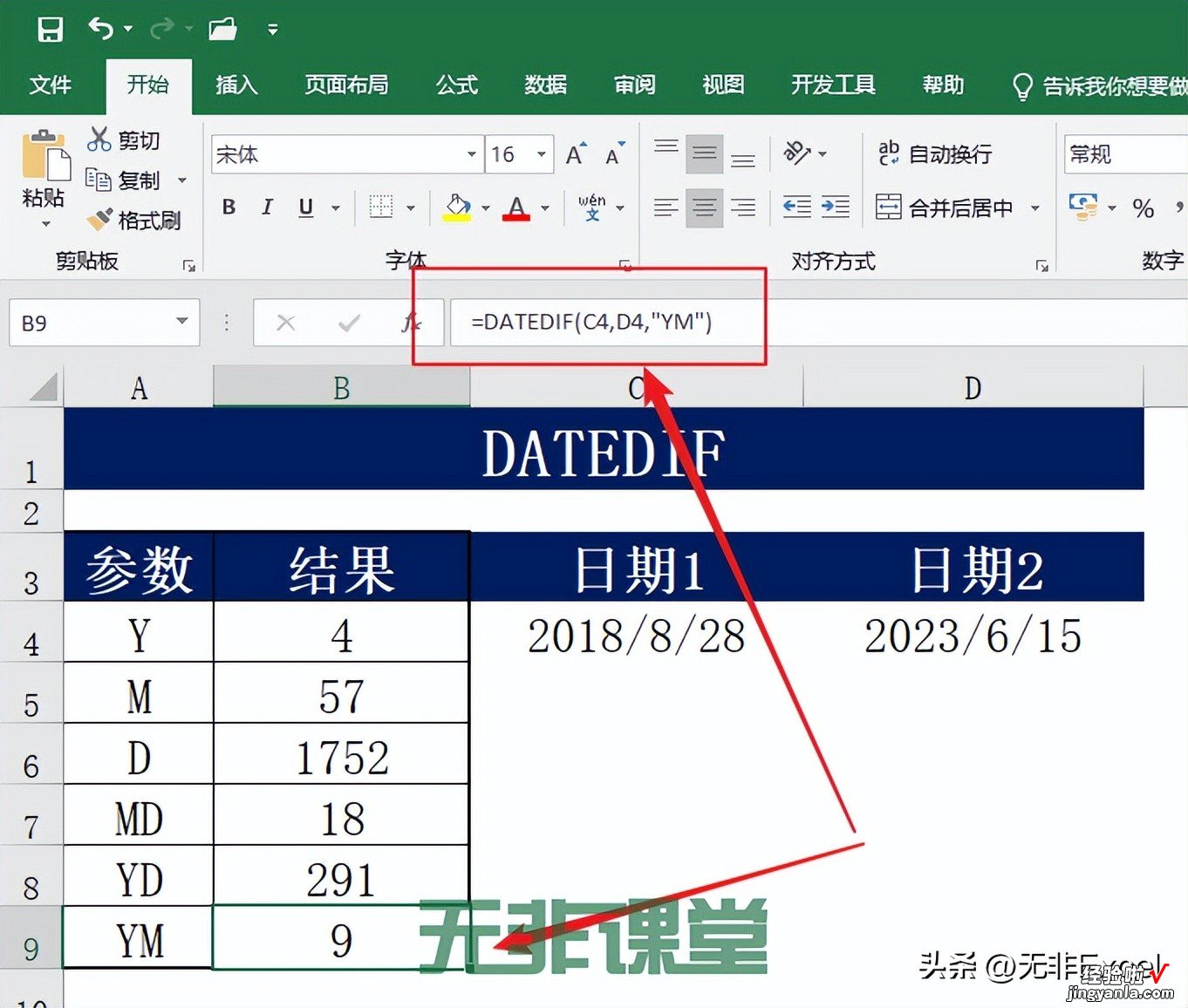Expand the font color dropdown arrow
This screenshot has height=1008, width=1188.
tap(545, 208)
